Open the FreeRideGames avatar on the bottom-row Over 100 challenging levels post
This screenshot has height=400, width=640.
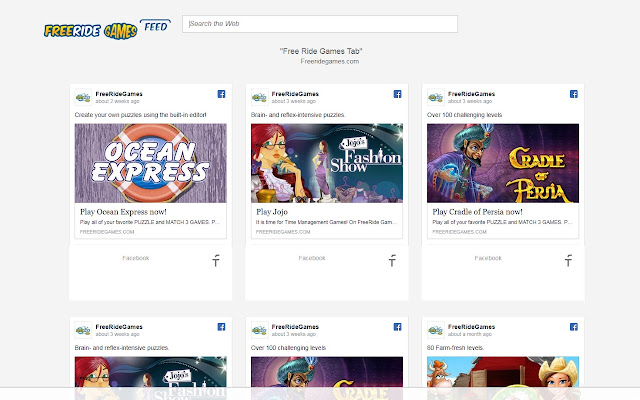259,330
